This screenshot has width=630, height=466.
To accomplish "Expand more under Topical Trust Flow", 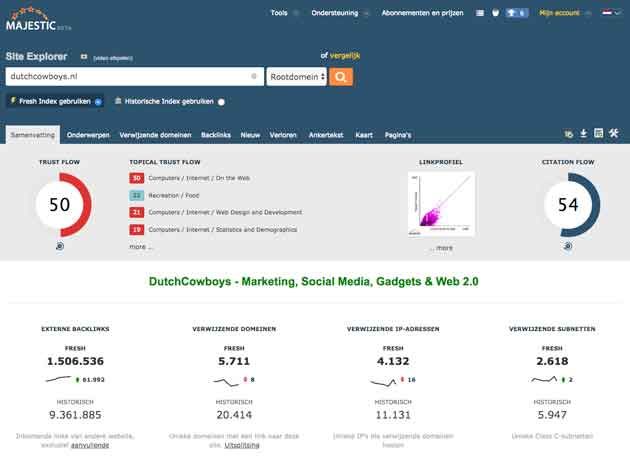I will click(x=141, y=247).
